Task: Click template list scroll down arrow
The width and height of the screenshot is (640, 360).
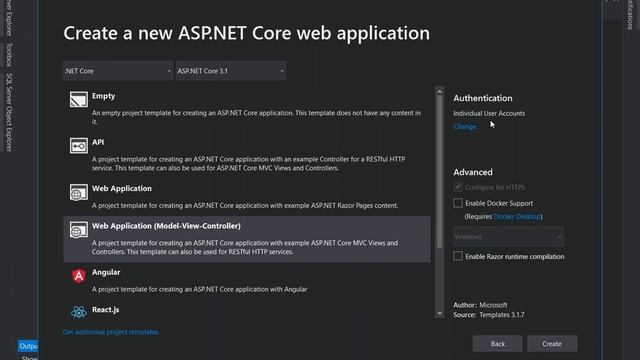Action: [x=440, y=313]
